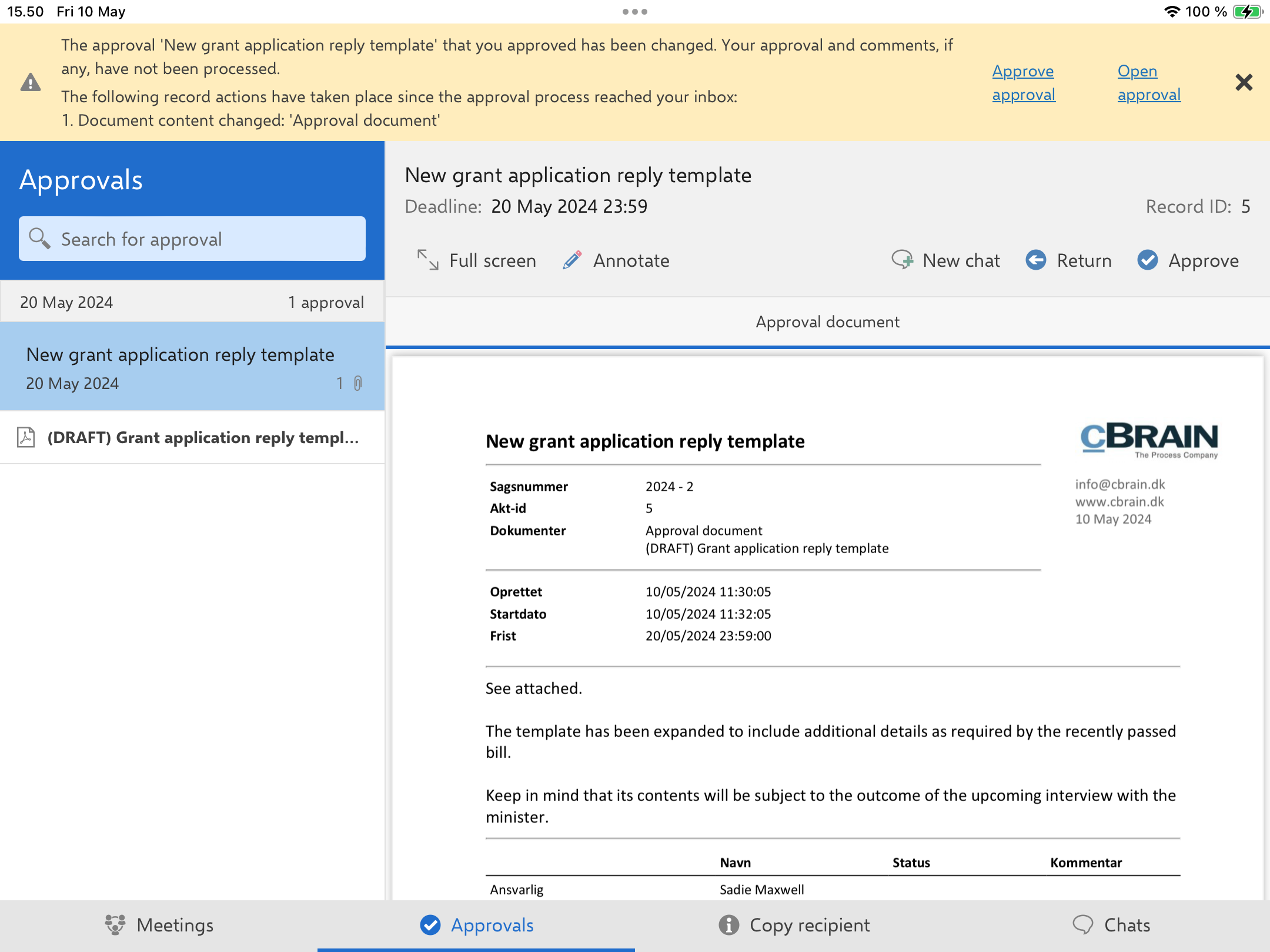Click 'Sadie Maxwell' in the table
Viewport: 1270px width, 952px height.
[x=761, y=890]
